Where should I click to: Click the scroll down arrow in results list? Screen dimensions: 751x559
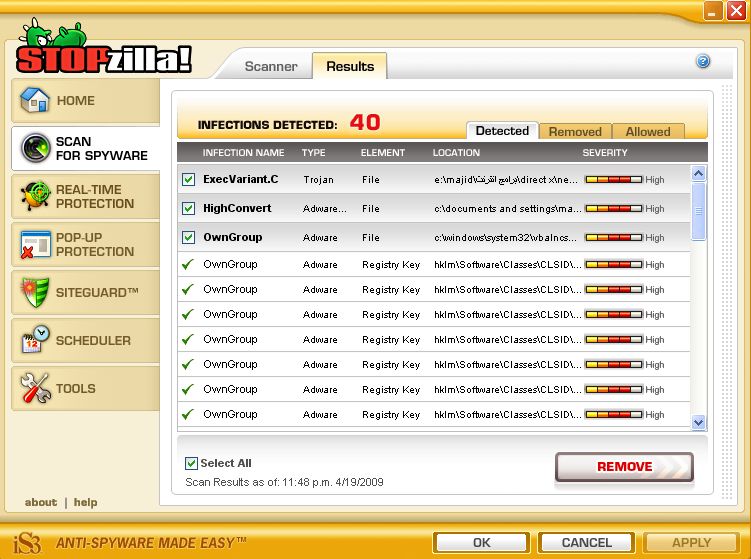click(698, 422)
